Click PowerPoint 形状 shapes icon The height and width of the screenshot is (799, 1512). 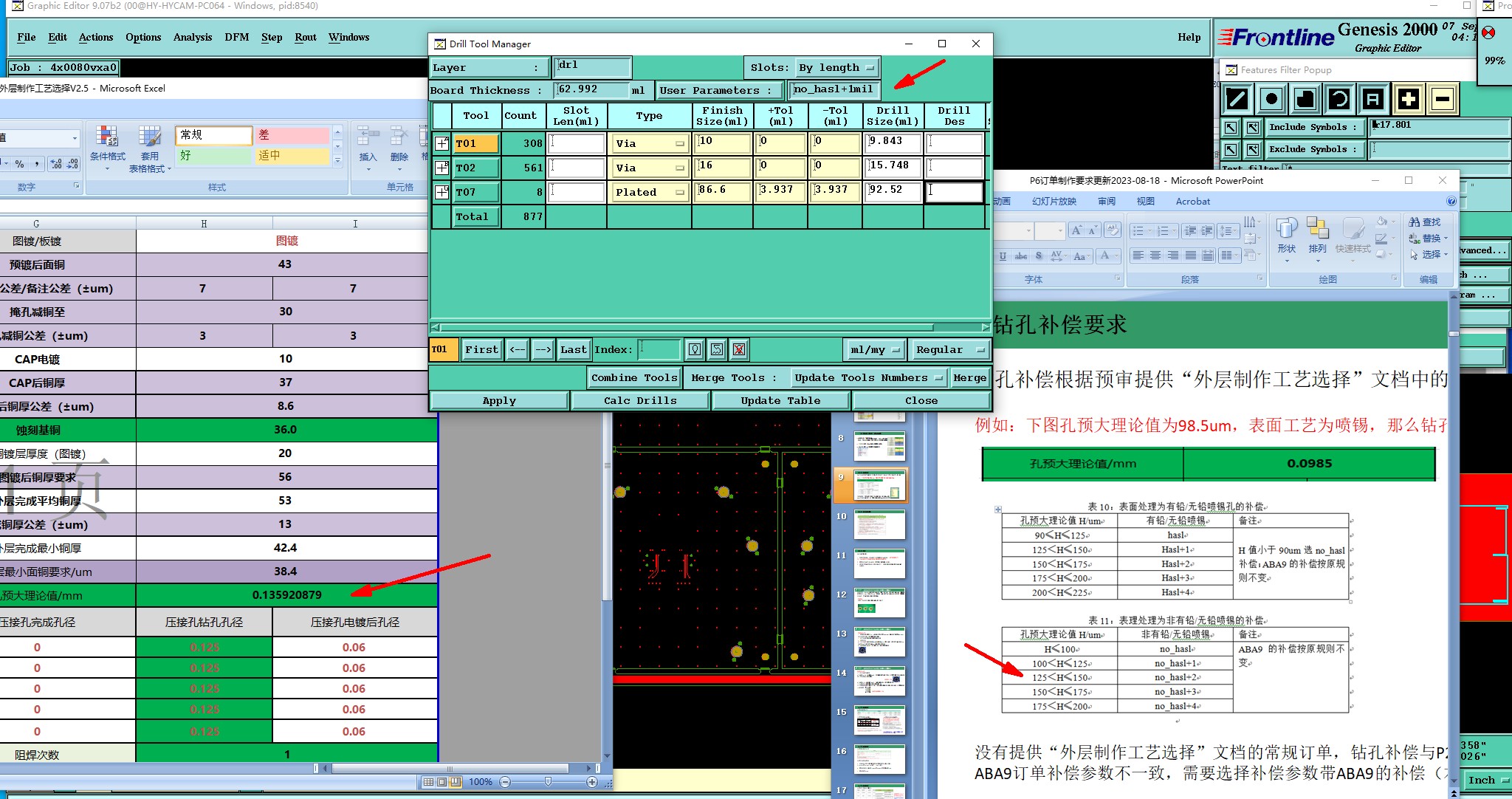point(1287,236)
